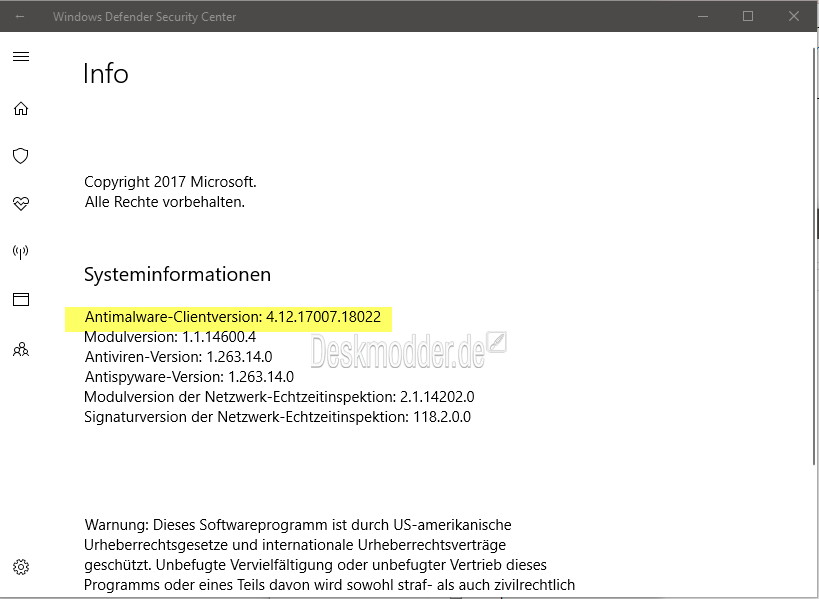The height and width of the screenshot is (599, 819).
Task: Maximize the Windows Defender Security Center window
Action: (748, 16)
